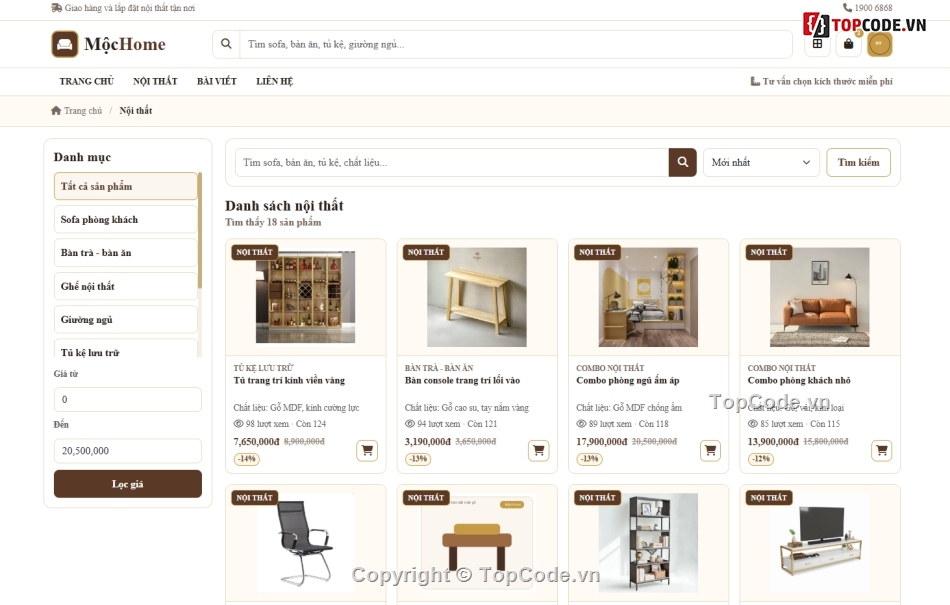
Task: Open the round user avatar menu
Action: click(x=880, y=44)
